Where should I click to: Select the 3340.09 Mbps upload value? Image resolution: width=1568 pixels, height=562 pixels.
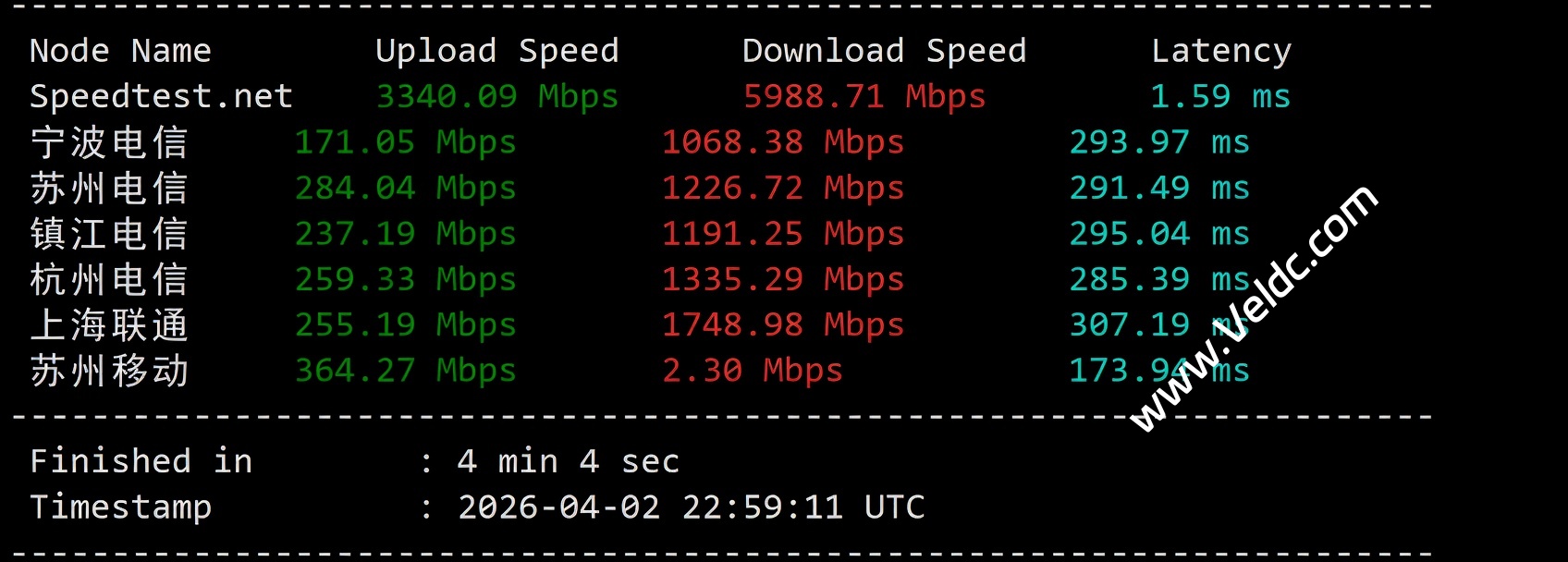point(496,96)
